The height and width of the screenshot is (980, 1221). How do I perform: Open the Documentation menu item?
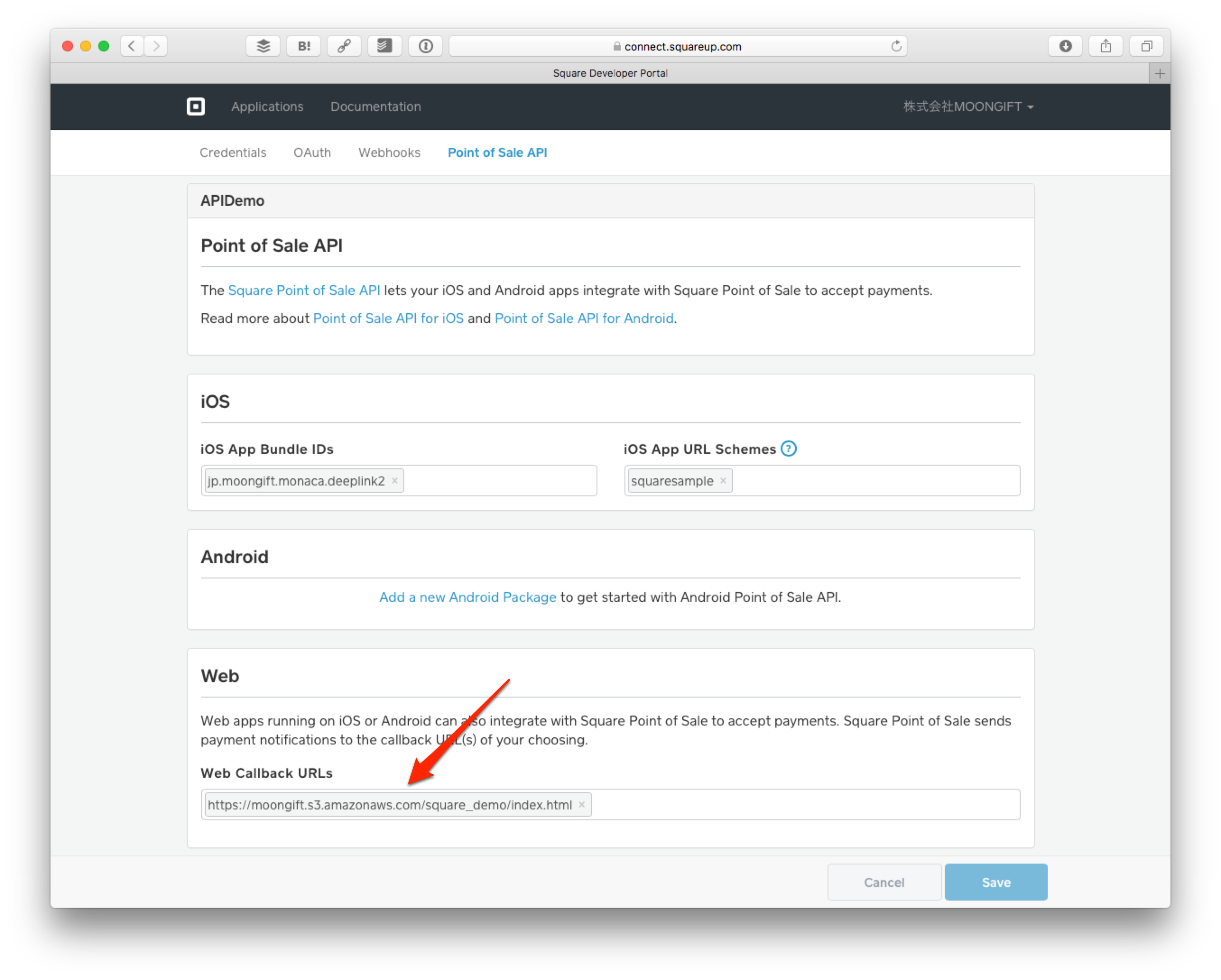tap(375, 106)
